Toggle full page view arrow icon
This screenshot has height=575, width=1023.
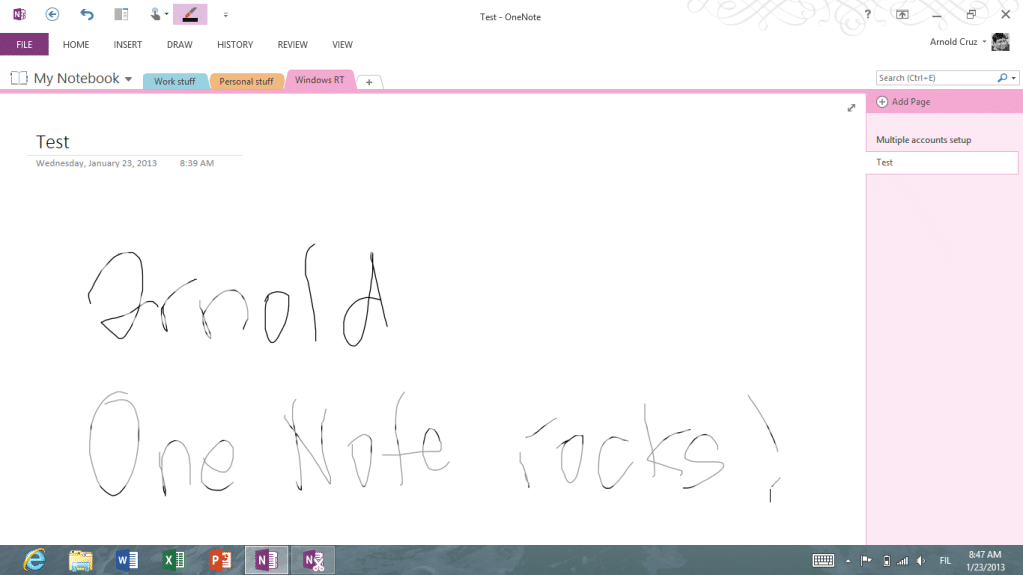[851, 107]
